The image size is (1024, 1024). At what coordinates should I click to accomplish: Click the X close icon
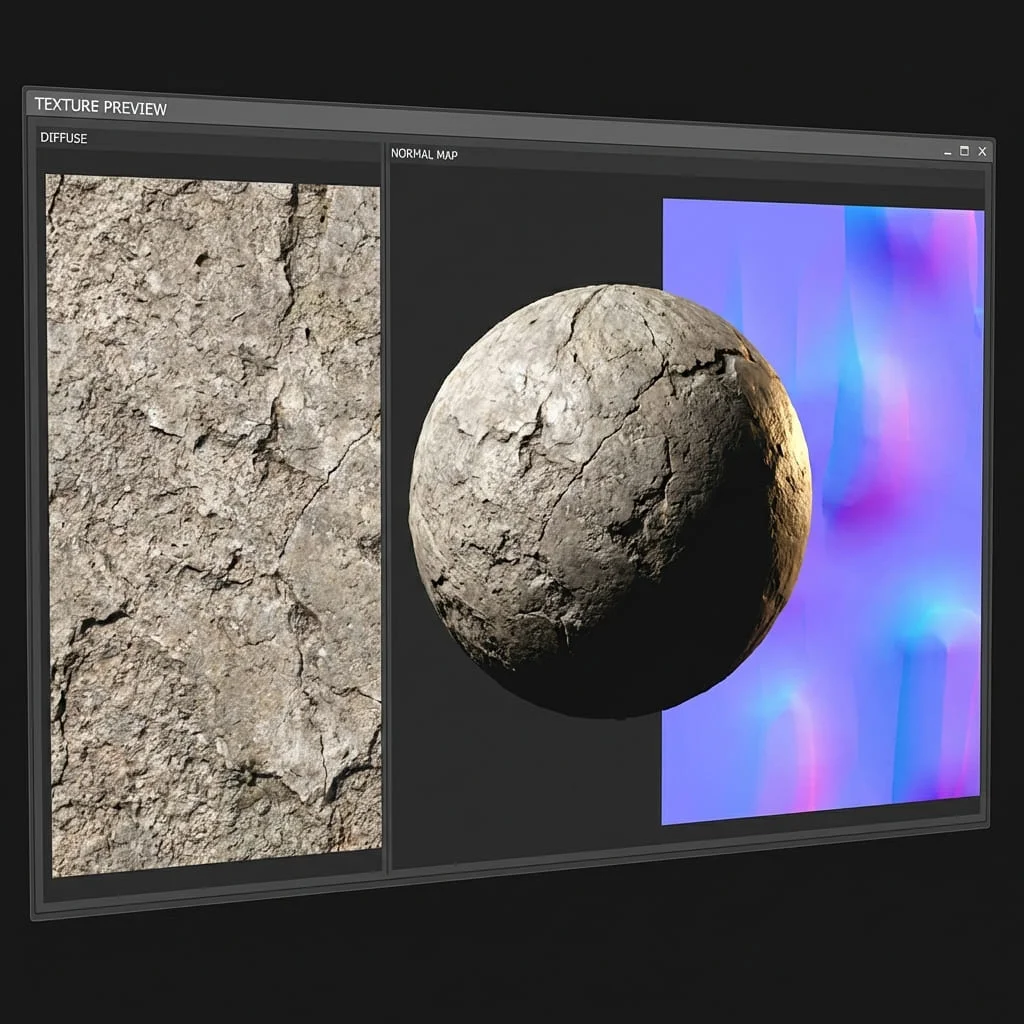click(x=981, y=150)
